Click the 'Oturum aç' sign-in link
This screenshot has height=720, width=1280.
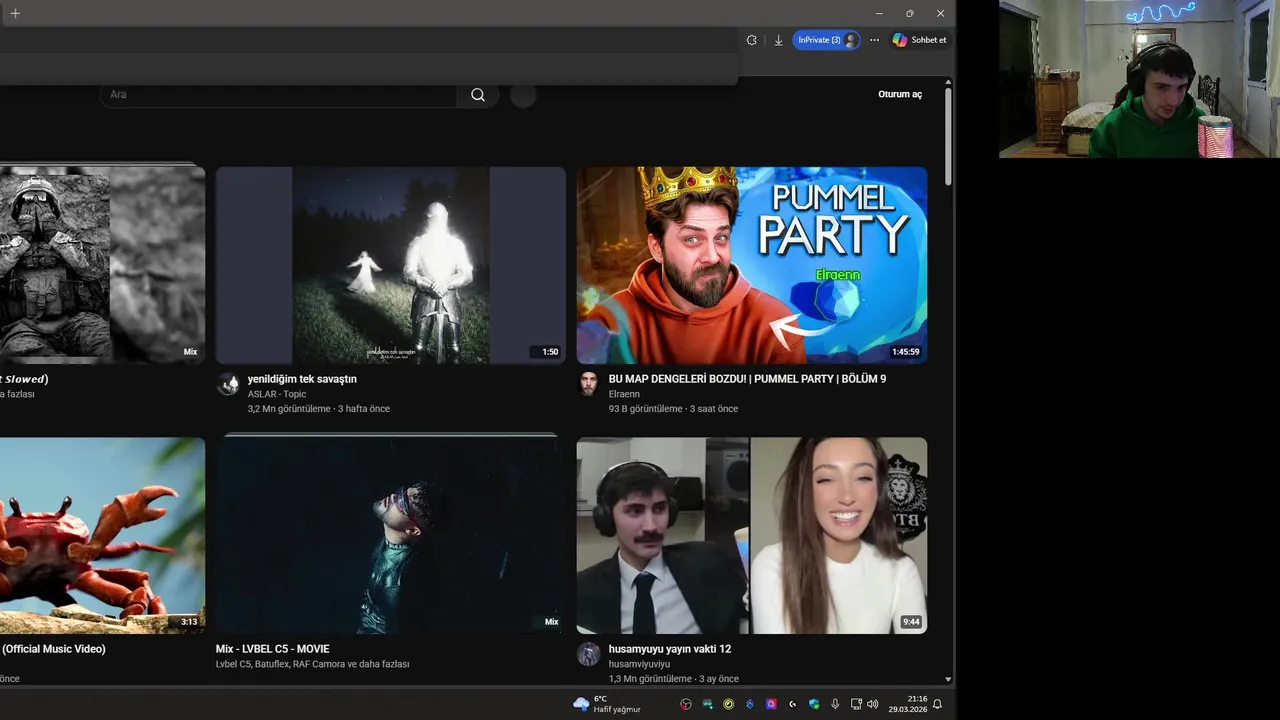point(900,94)
